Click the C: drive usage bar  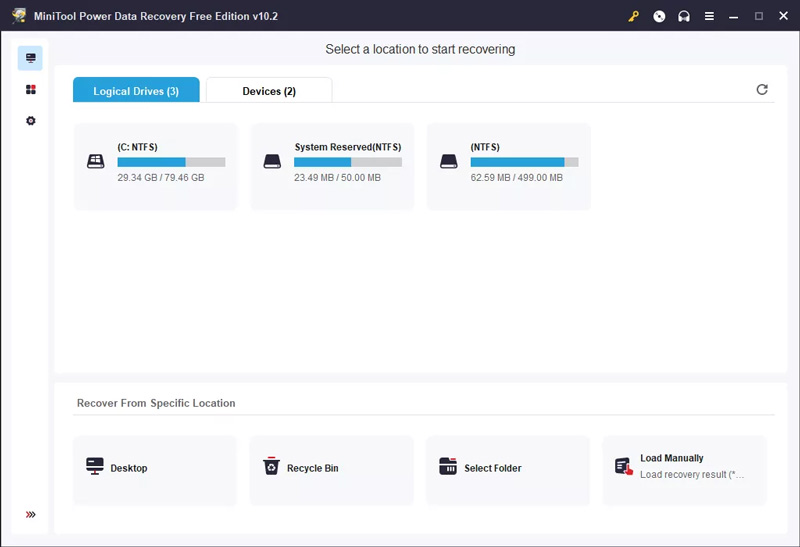(171, 162)
